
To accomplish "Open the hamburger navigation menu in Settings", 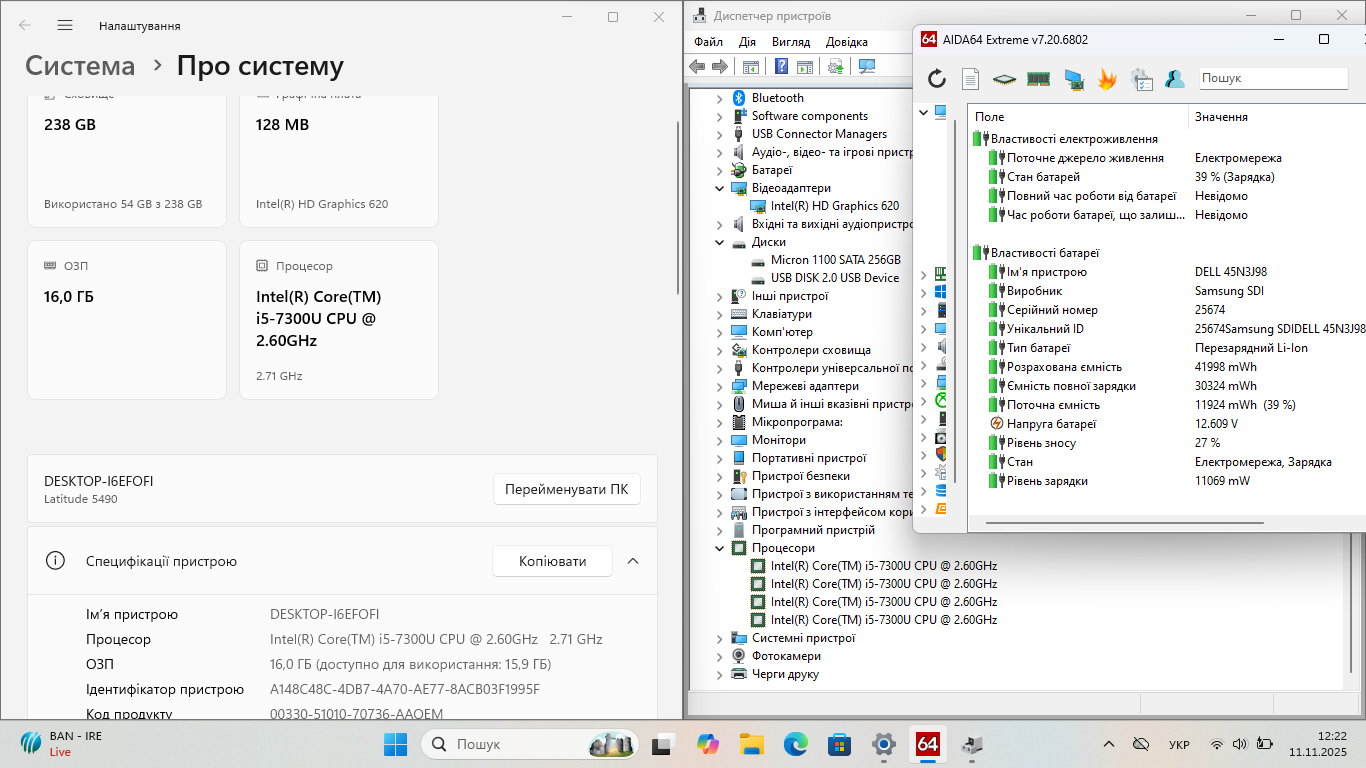I will click(65, 25).
